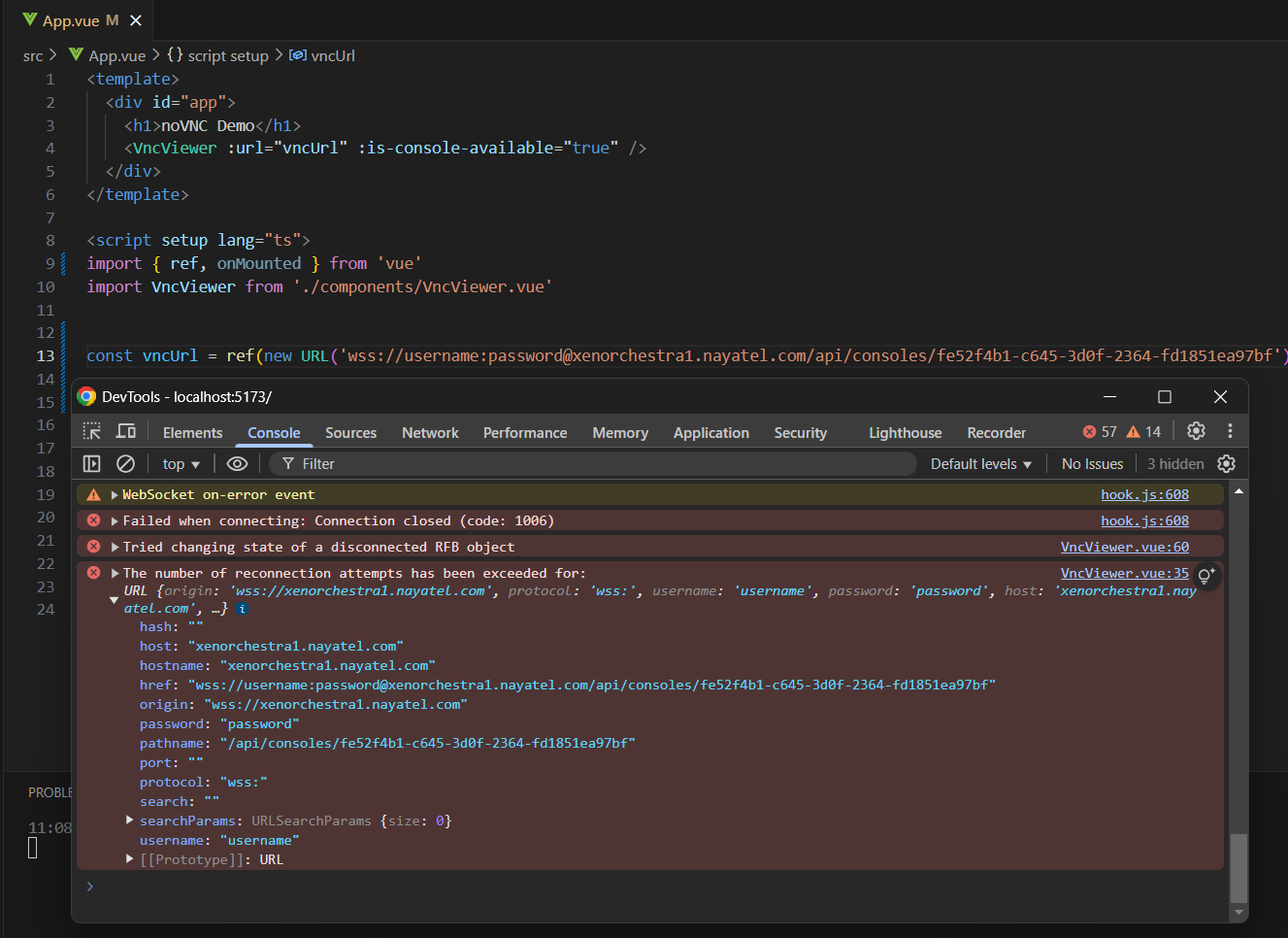The image size is (1288, 938).
Task: Click the pathname property value
Action: (x=427, y=744)
